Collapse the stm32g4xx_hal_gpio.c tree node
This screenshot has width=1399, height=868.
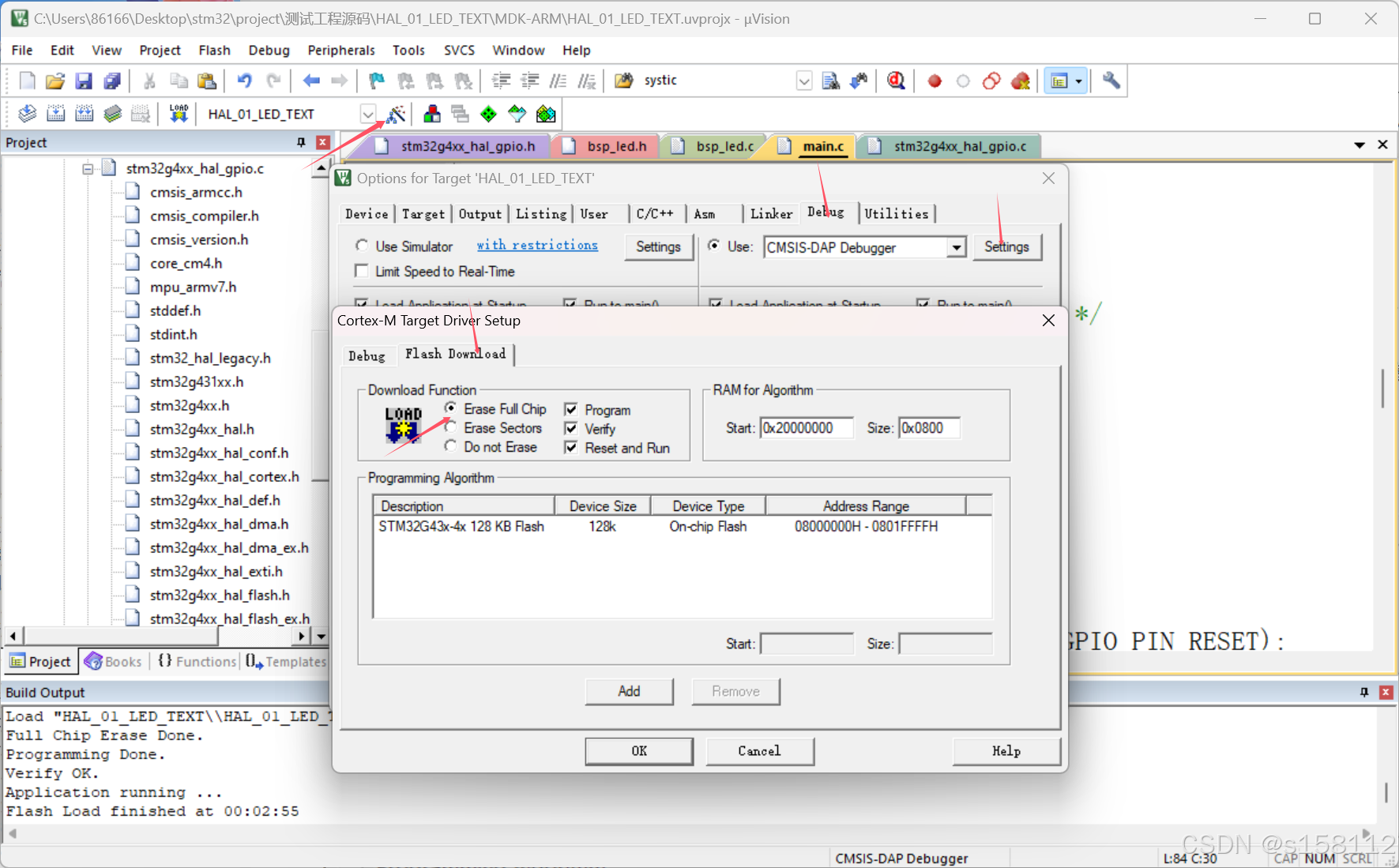point(87,168)
